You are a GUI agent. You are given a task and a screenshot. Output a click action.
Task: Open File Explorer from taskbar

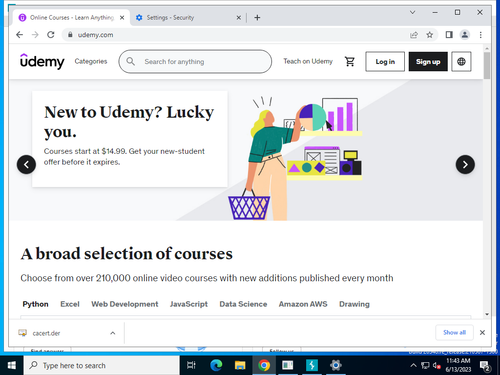[240, 365]
